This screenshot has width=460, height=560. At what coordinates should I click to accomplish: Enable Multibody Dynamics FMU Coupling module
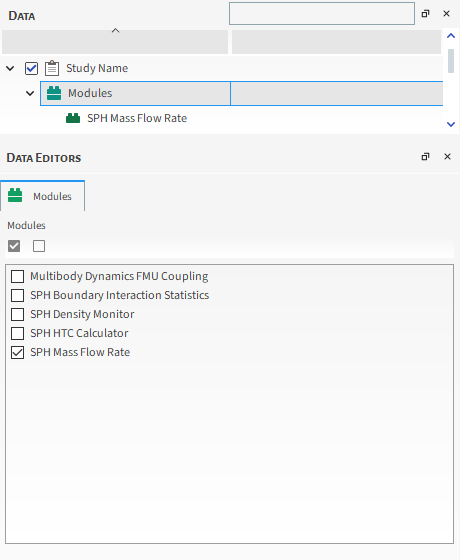[x=18, y=276]
